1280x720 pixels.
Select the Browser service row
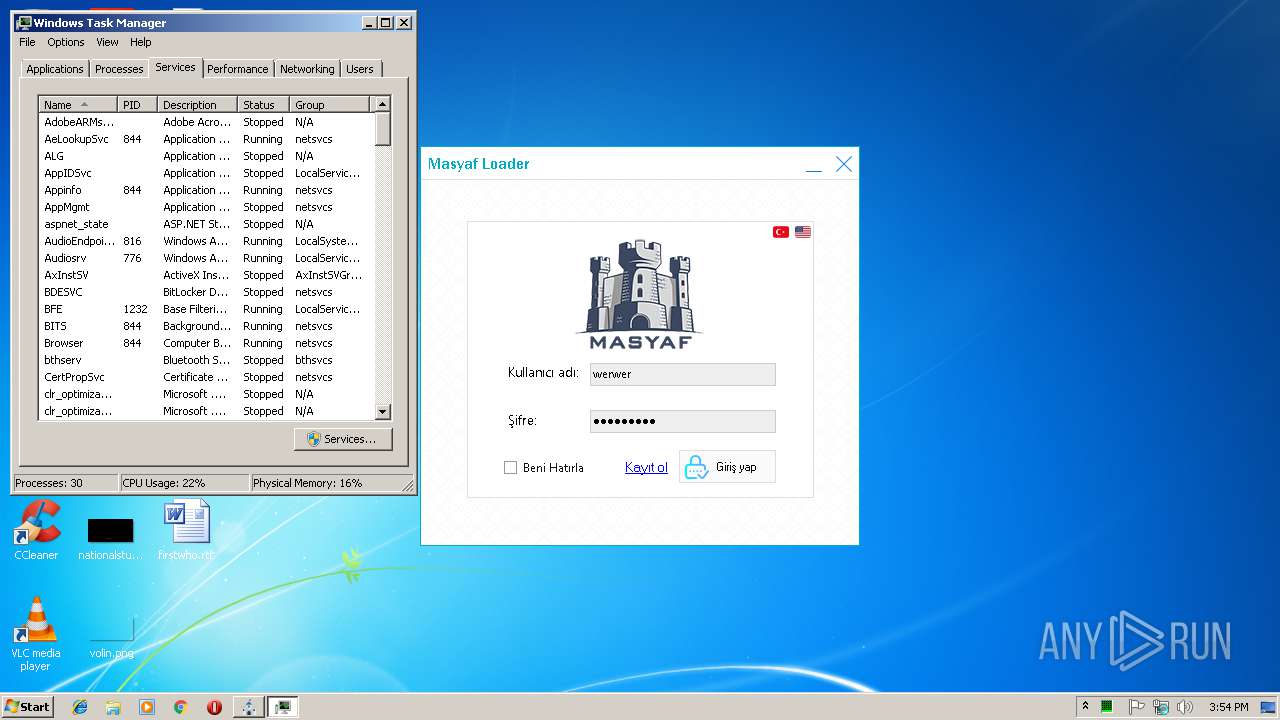click(206, 343)
